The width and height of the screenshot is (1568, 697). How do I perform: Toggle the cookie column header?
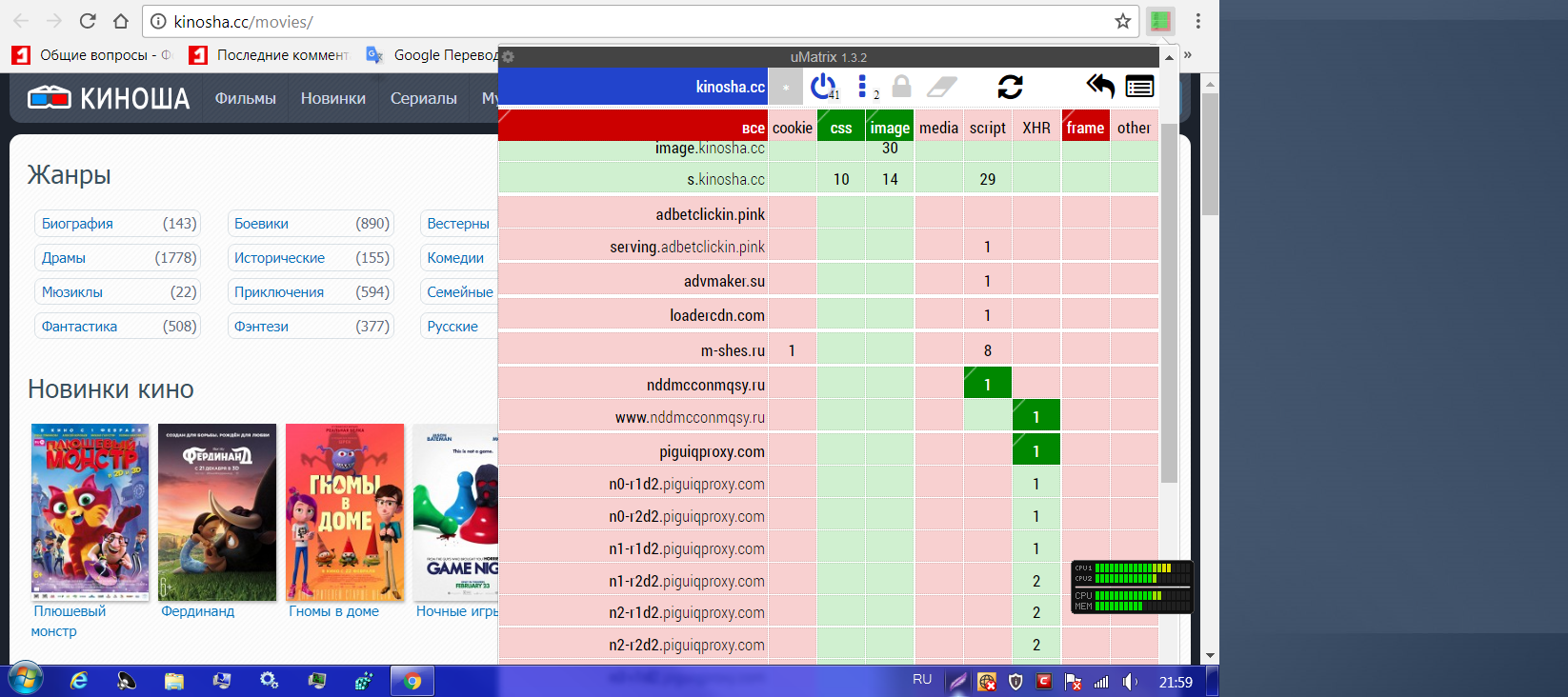[x=793, y=127]
